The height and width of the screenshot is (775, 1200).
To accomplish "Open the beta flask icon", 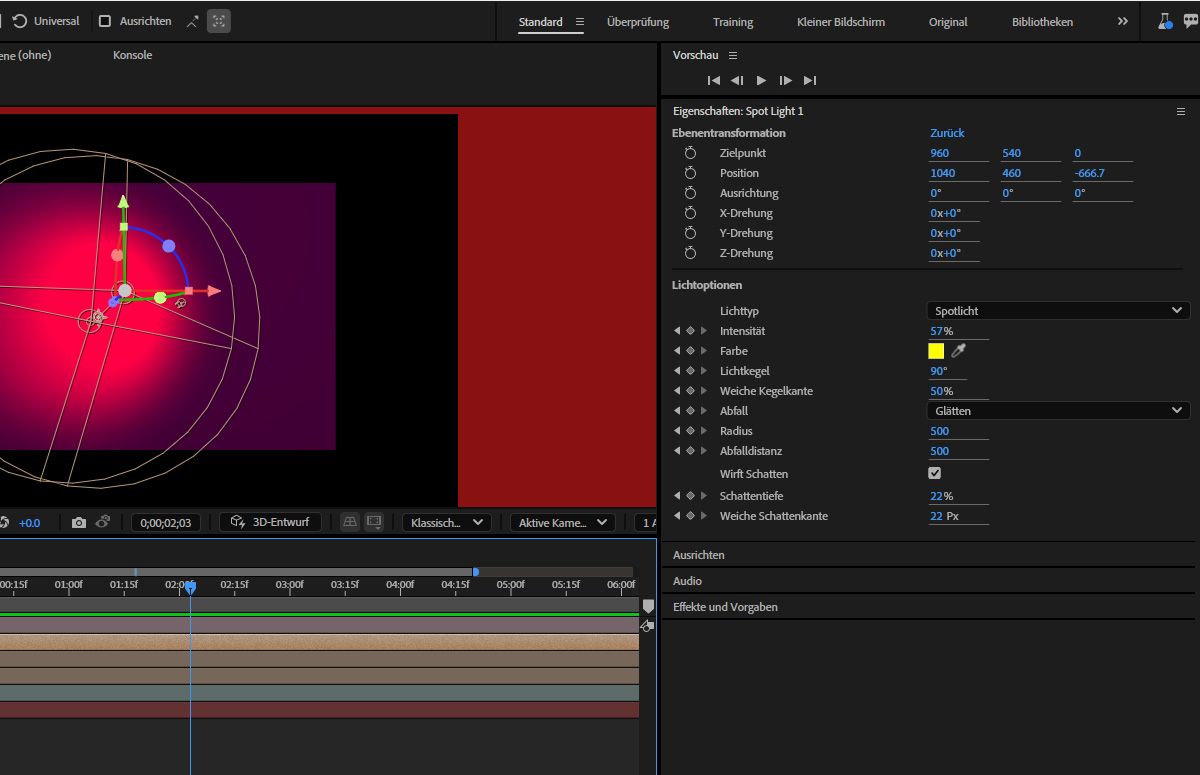I will click(x=1165, y=21).
